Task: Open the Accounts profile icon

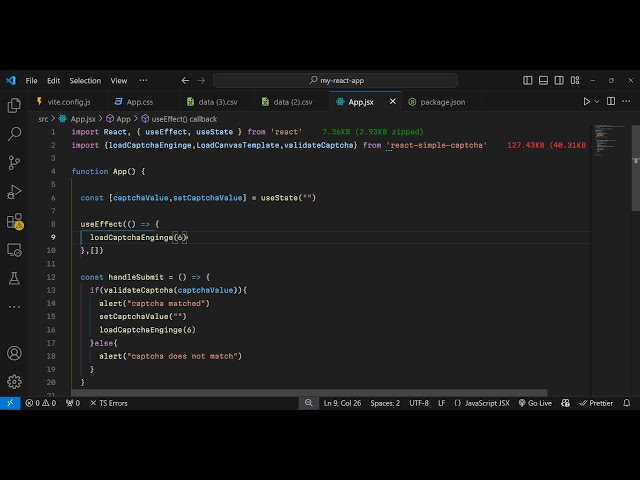Action: tap(14, 353)
